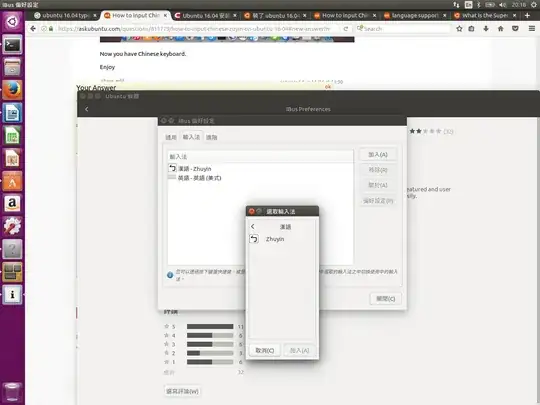Open the 通用 tab in IBus preferences
The image size is (540, 405).
(x=171, y=137)
